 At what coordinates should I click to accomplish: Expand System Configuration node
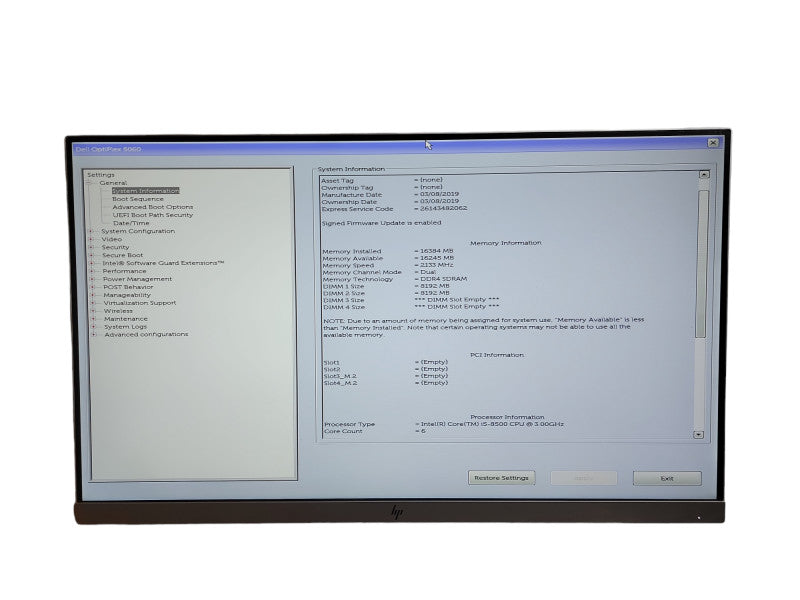[x=91, y=231]
